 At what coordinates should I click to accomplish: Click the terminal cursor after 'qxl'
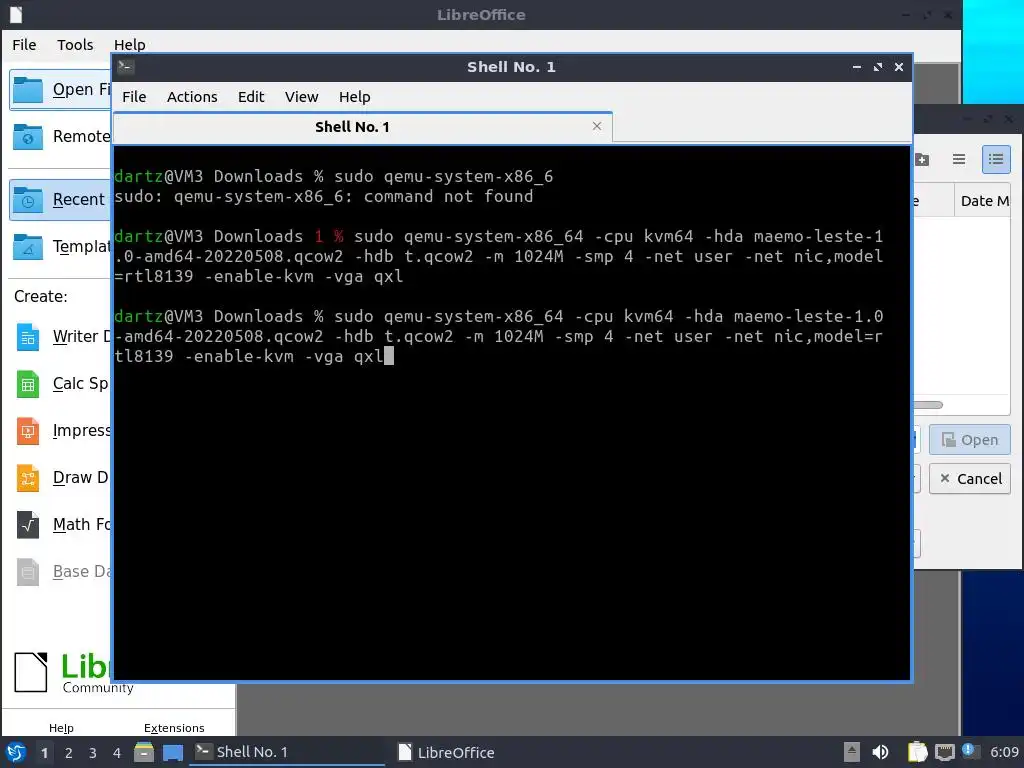[x=389, y=357]
